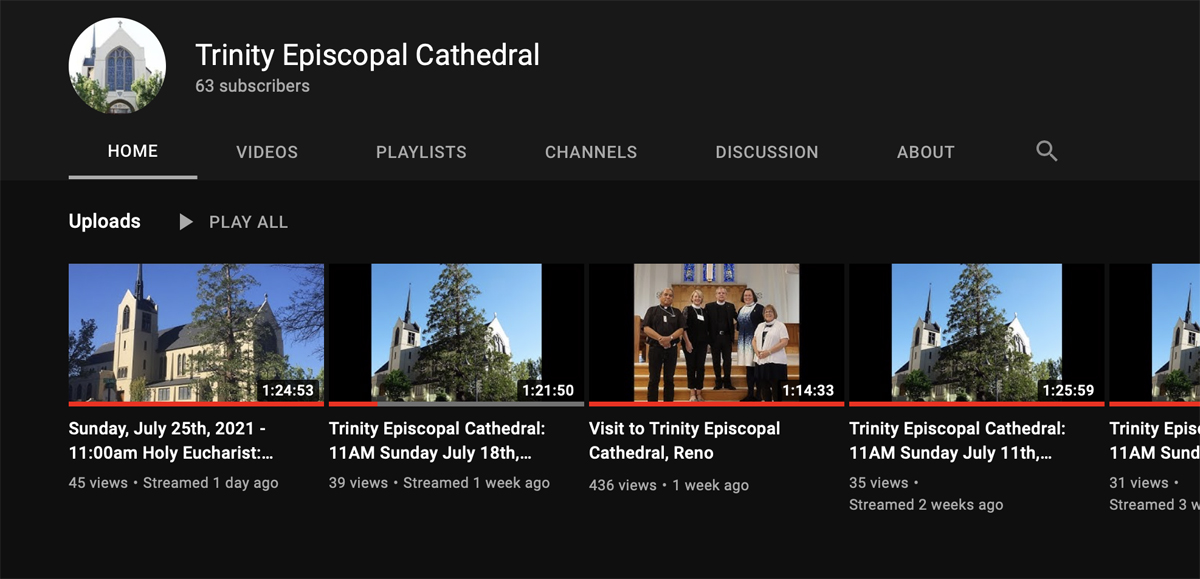This screenshot has width=1200, height=579.
Task: Play the thumbnail with duration 1:21:50
Action: click(456, 333)
